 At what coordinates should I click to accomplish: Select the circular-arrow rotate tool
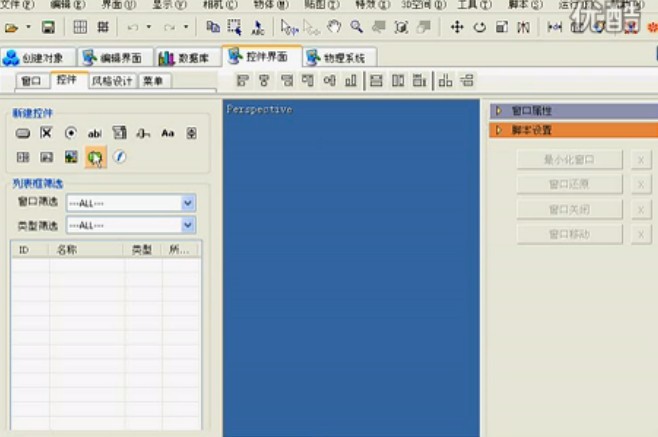[x=479, y=28]
